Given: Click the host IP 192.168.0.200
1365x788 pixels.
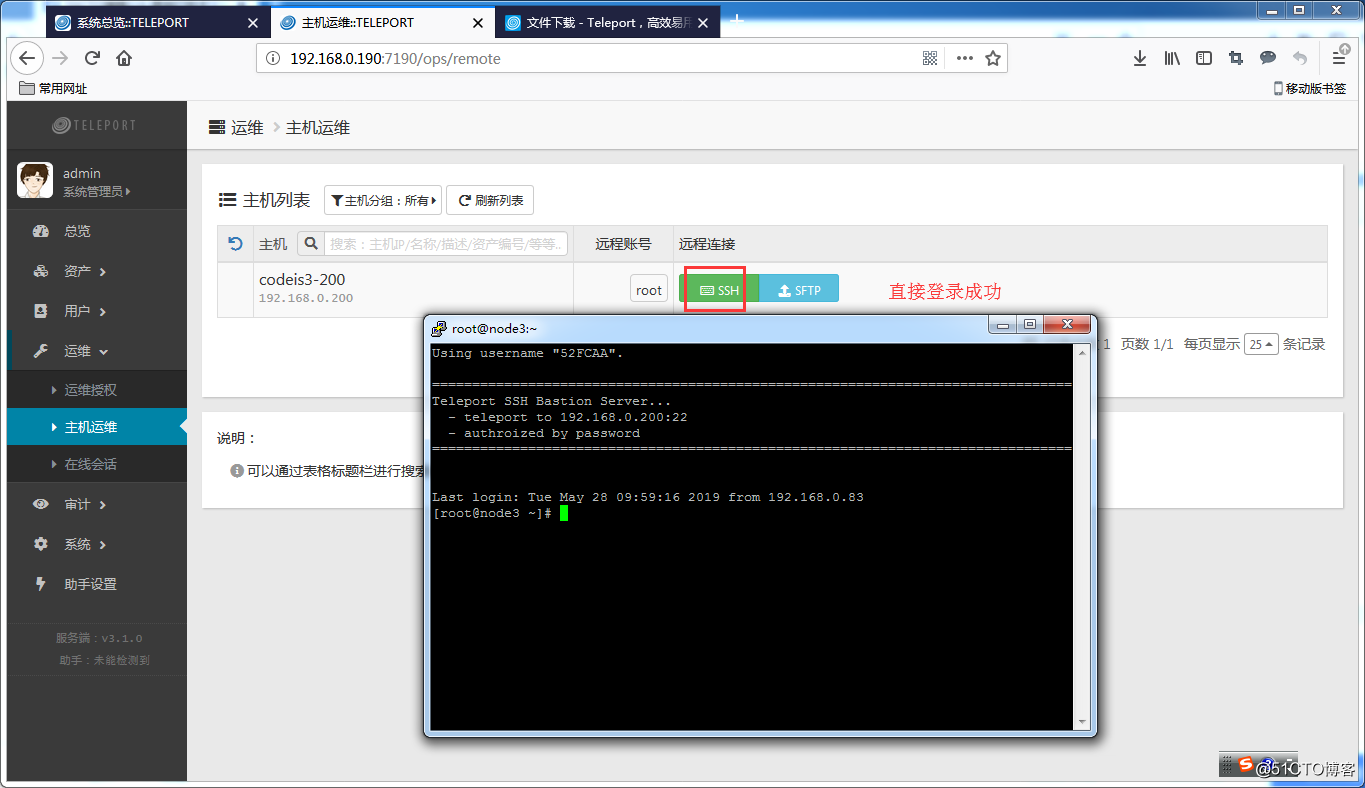Looking at the screenshot, I should point(306,298).
